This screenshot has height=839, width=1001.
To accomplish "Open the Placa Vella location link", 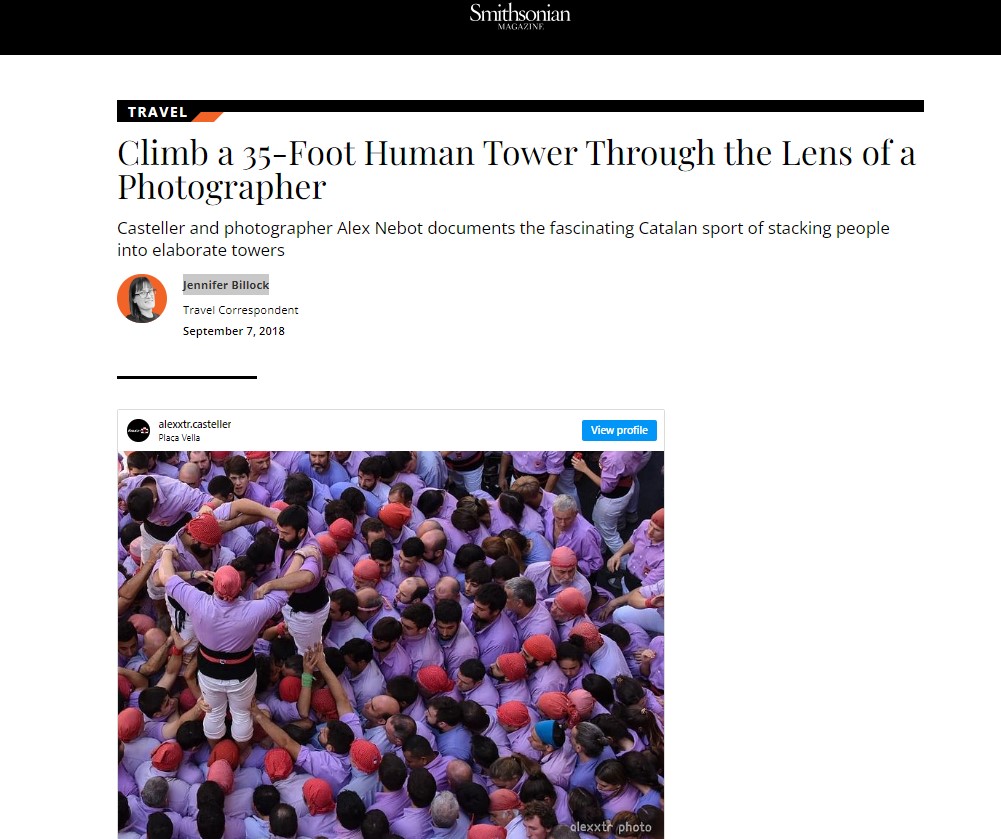I will click(x=179, y=438).
